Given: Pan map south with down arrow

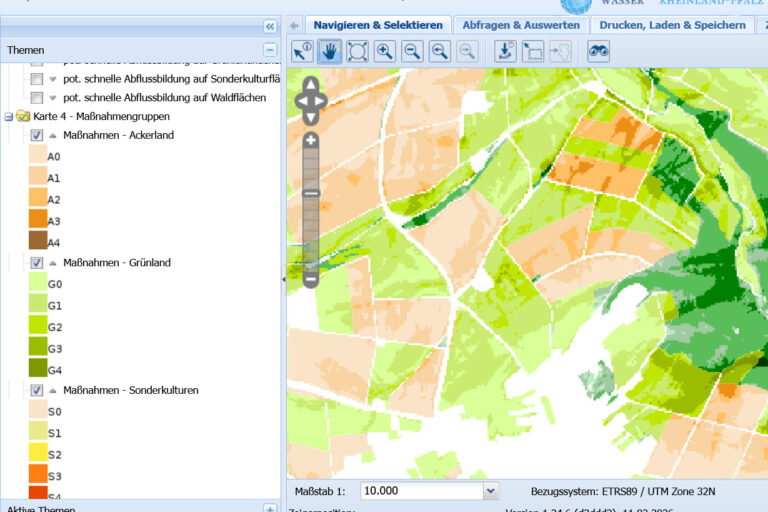Looking at the screenshot, I should point(311,118).
